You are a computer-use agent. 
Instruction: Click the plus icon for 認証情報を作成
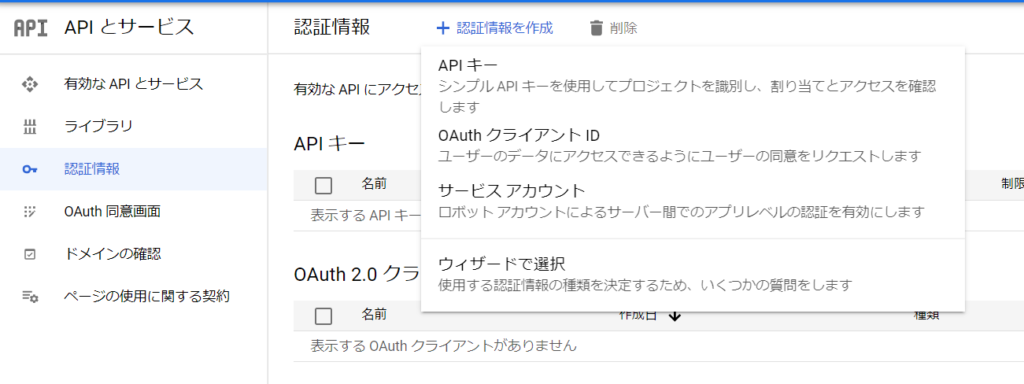(x=443, y=28)
